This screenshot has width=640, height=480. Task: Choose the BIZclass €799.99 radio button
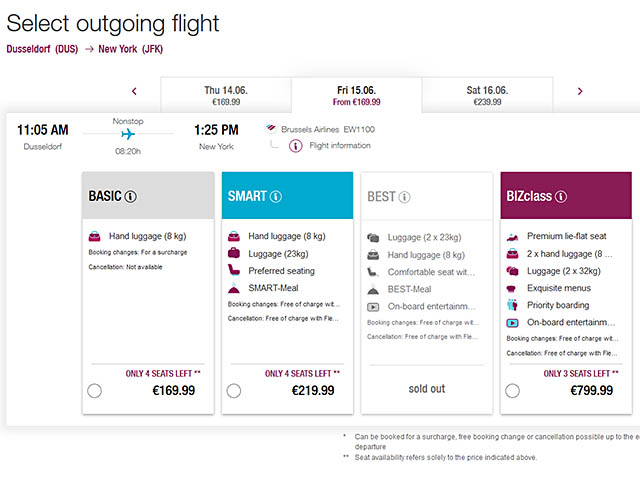coord(512,391)
